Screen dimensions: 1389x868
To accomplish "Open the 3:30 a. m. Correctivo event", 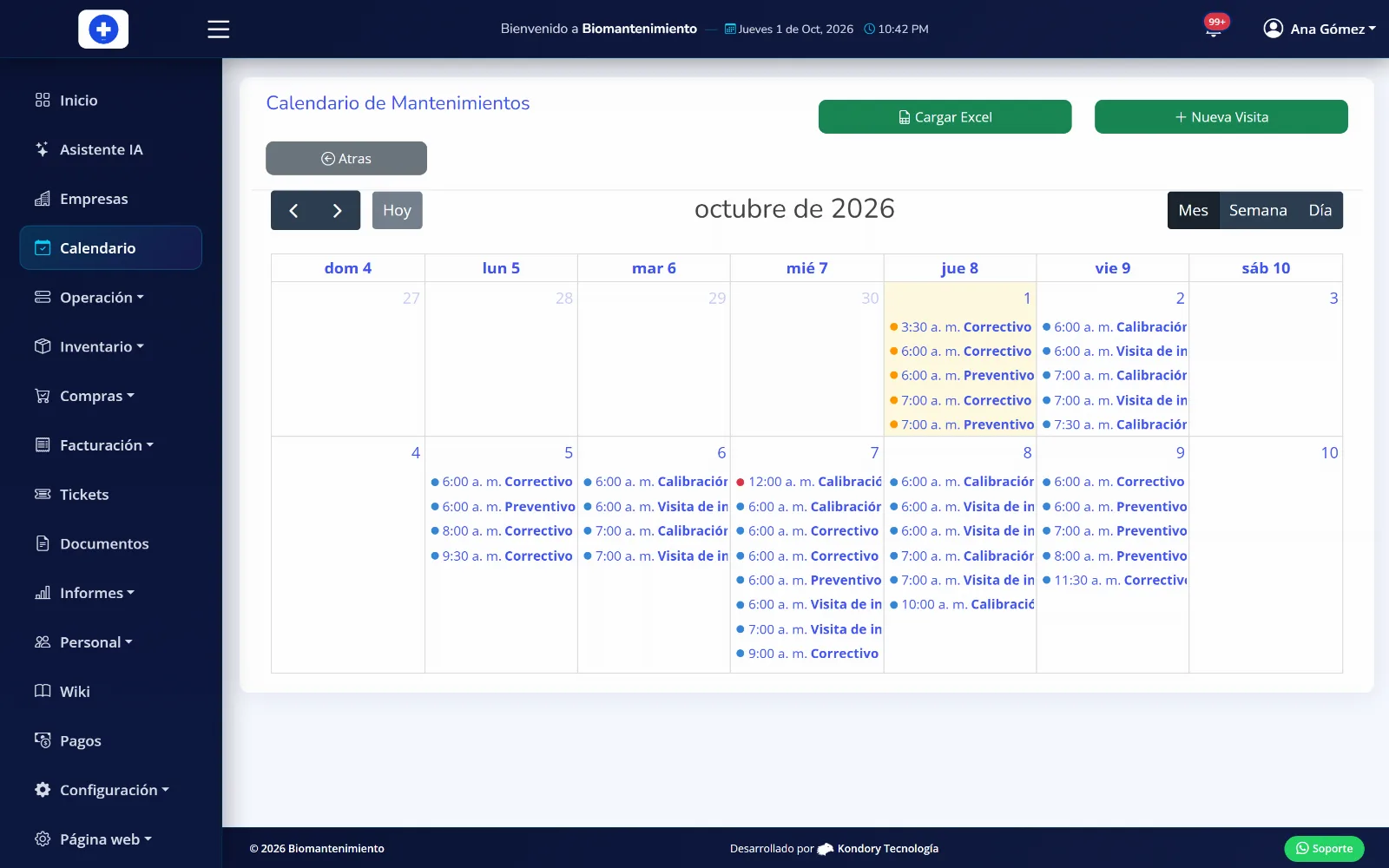I will point(960,327).
